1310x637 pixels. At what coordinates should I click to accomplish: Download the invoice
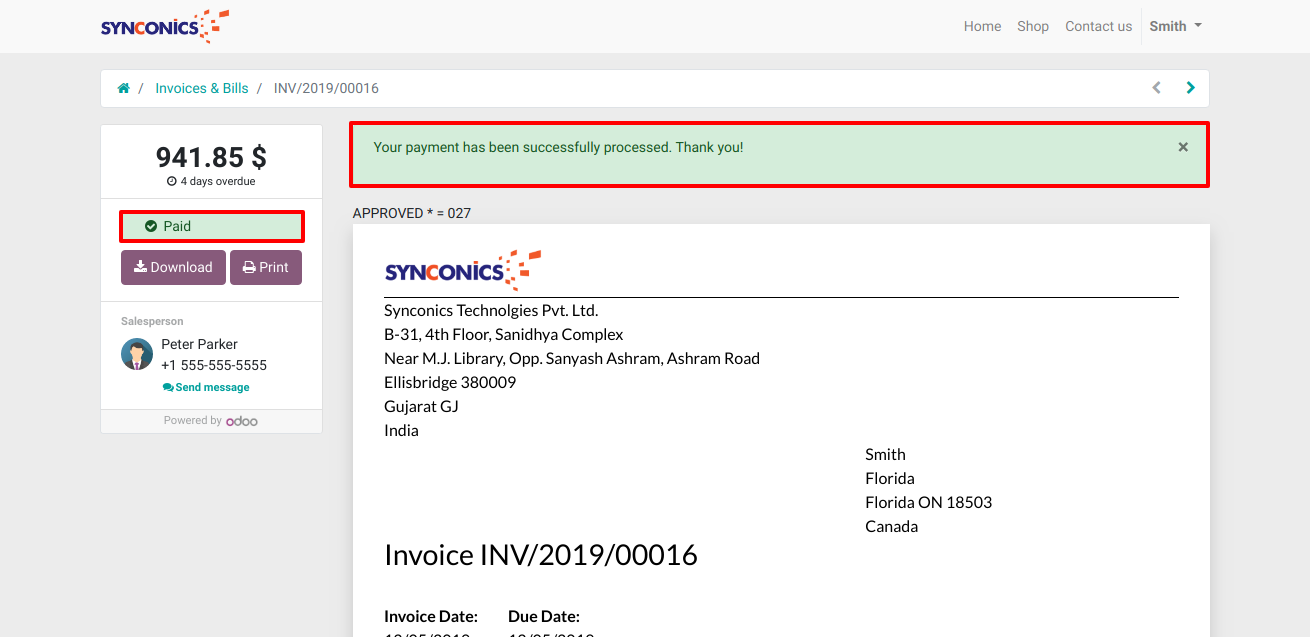tap(173, 267)
